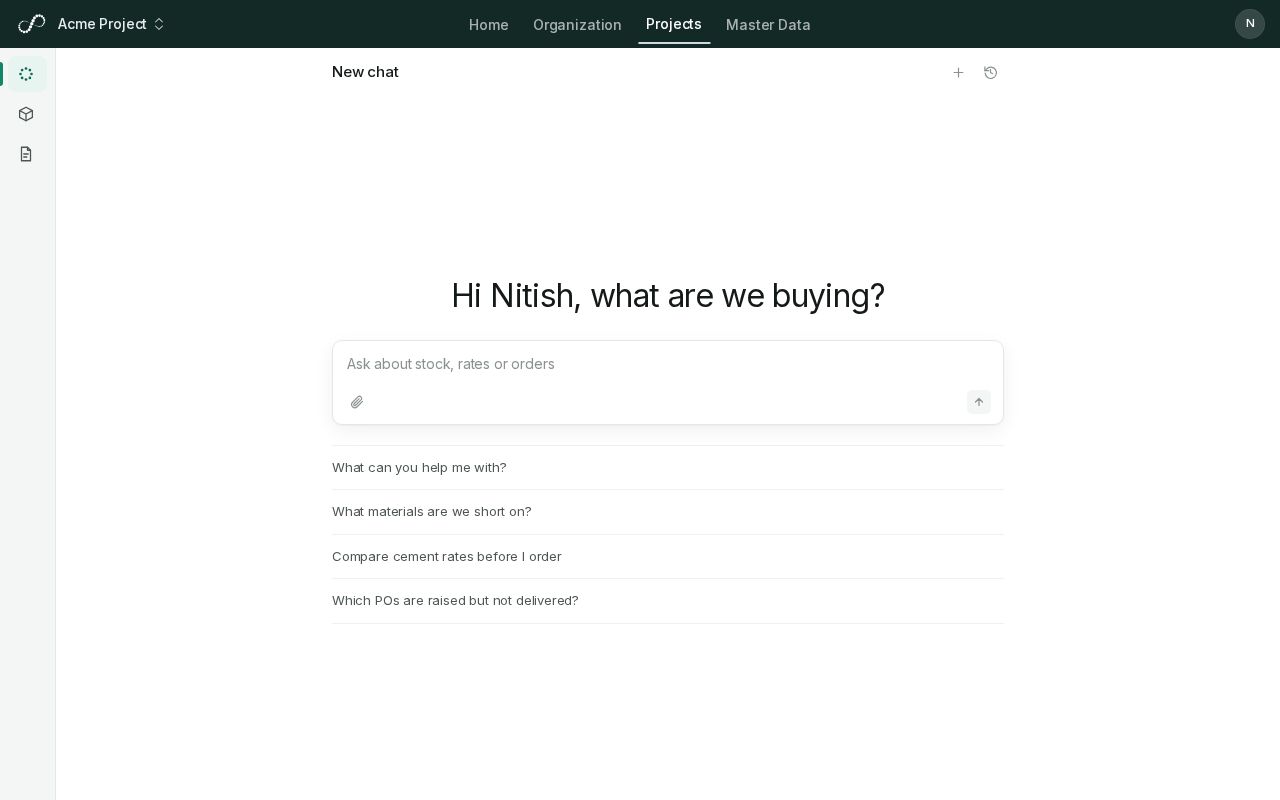Send the message with arrow button
This screenshot has height=800, width=1280.
point(979,402)
